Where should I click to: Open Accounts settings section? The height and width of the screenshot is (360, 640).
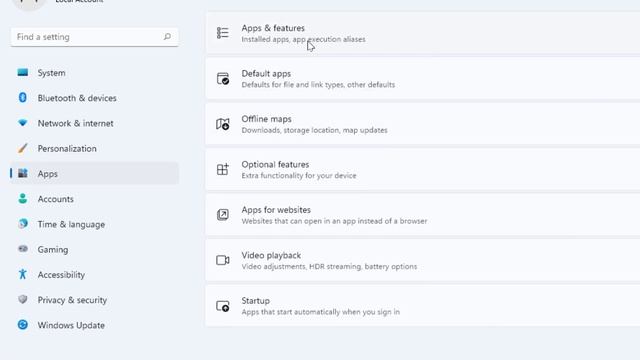tap(95, 199)
